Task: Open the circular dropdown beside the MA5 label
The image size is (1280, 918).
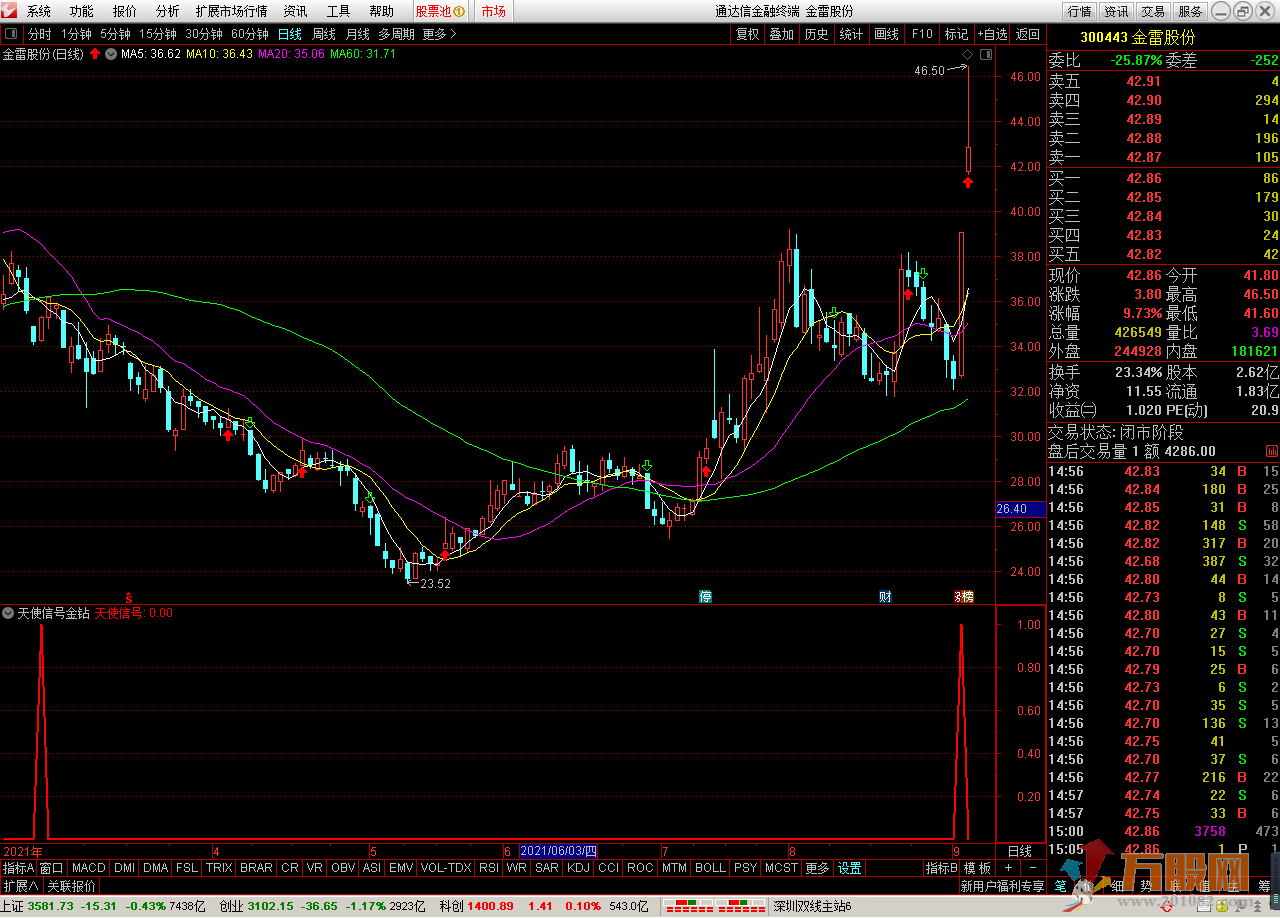Action: coord(110,54)
